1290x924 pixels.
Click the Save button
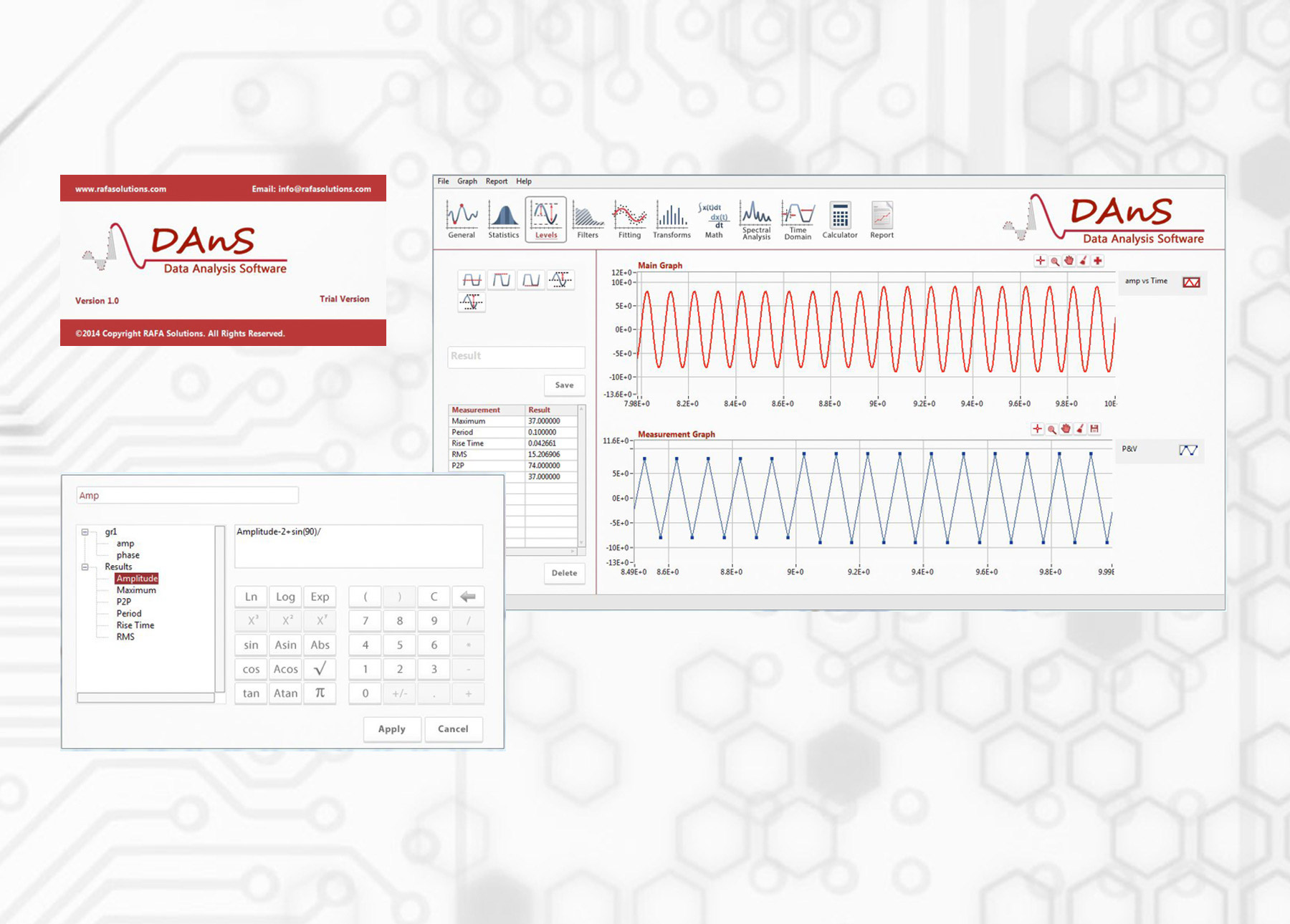click(564, 385)
